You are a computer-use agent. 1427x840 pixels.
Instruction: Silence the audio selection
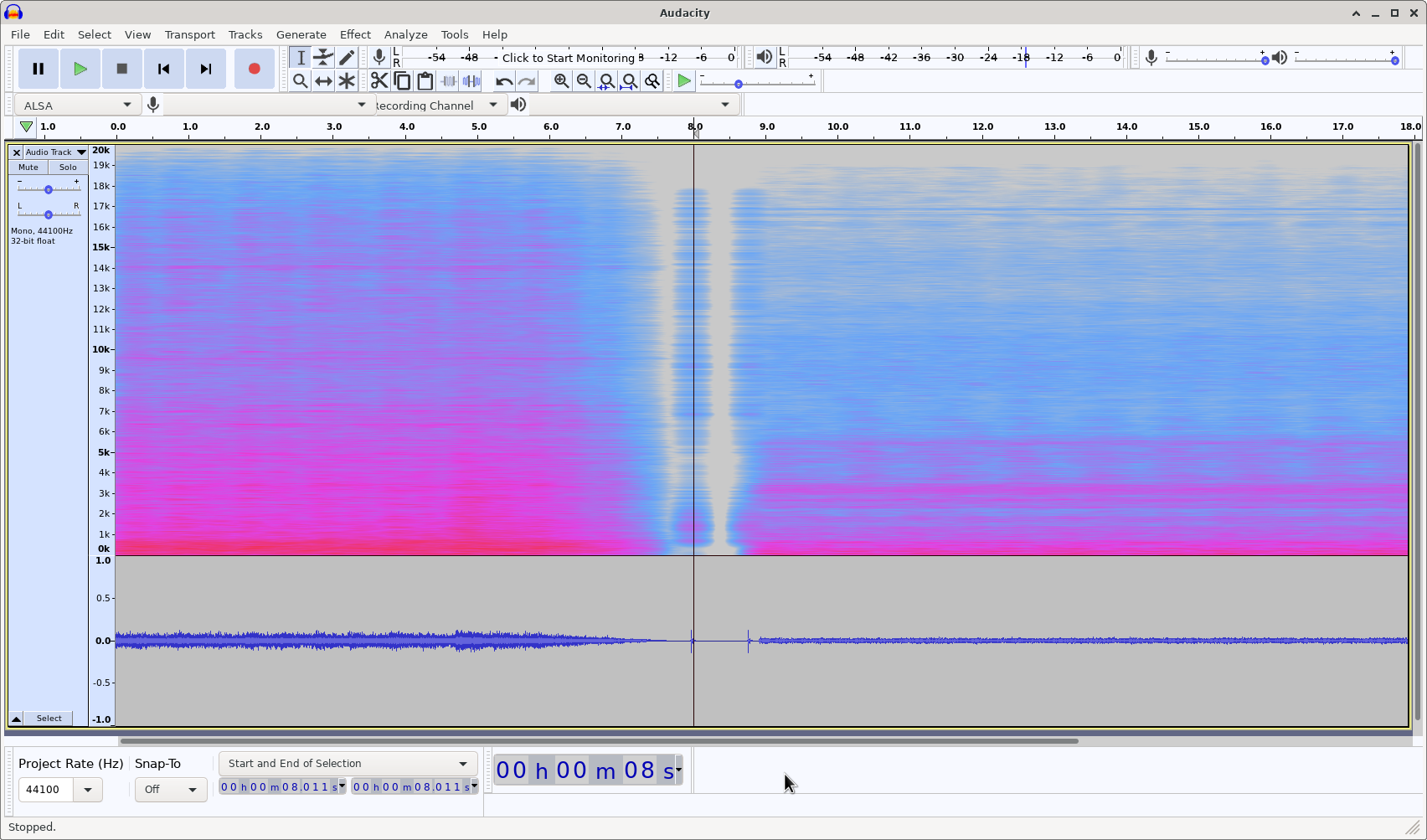(x=471, y=81)
